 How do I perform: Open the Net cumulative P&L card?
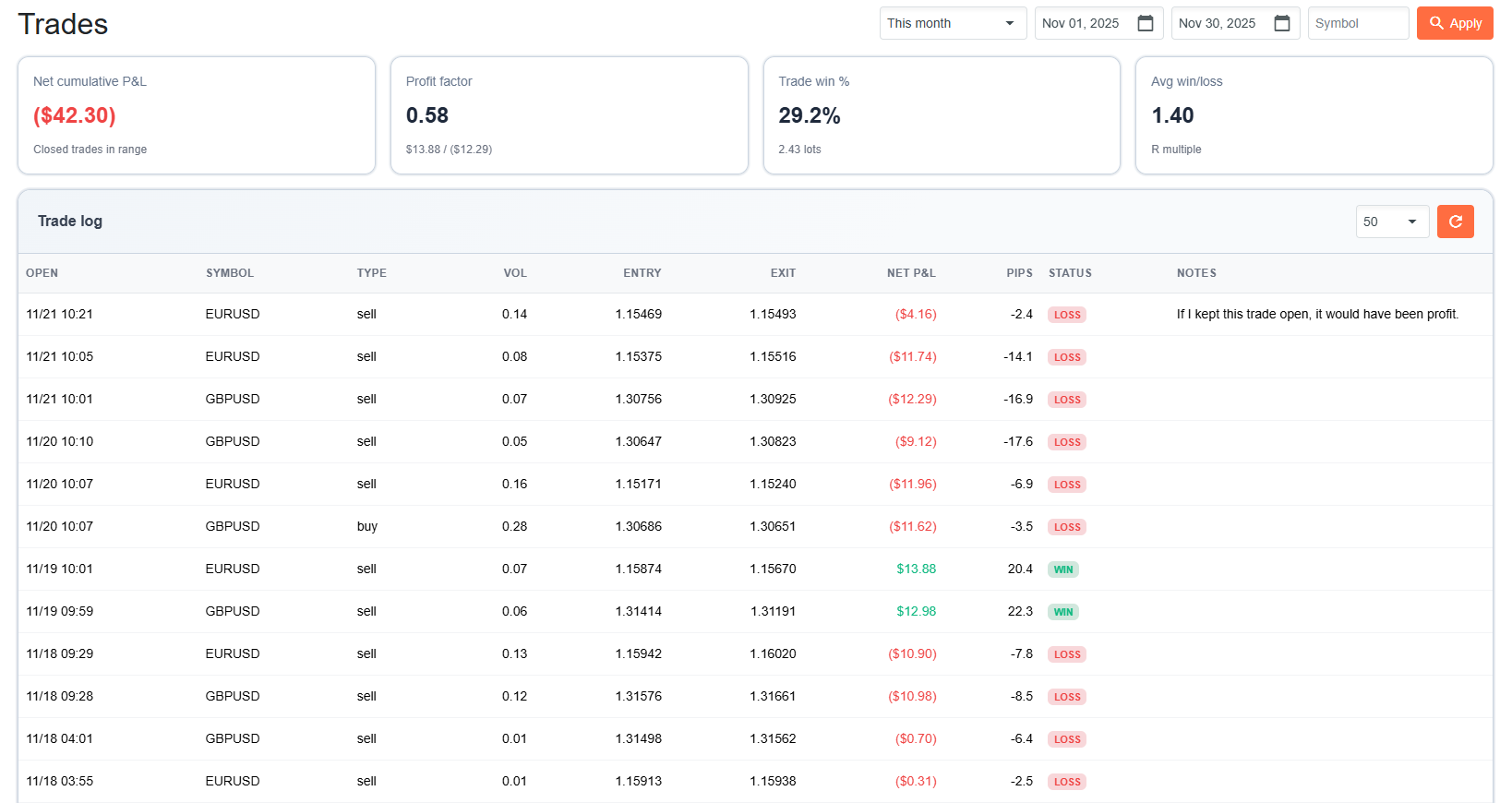tap(197, 115)
